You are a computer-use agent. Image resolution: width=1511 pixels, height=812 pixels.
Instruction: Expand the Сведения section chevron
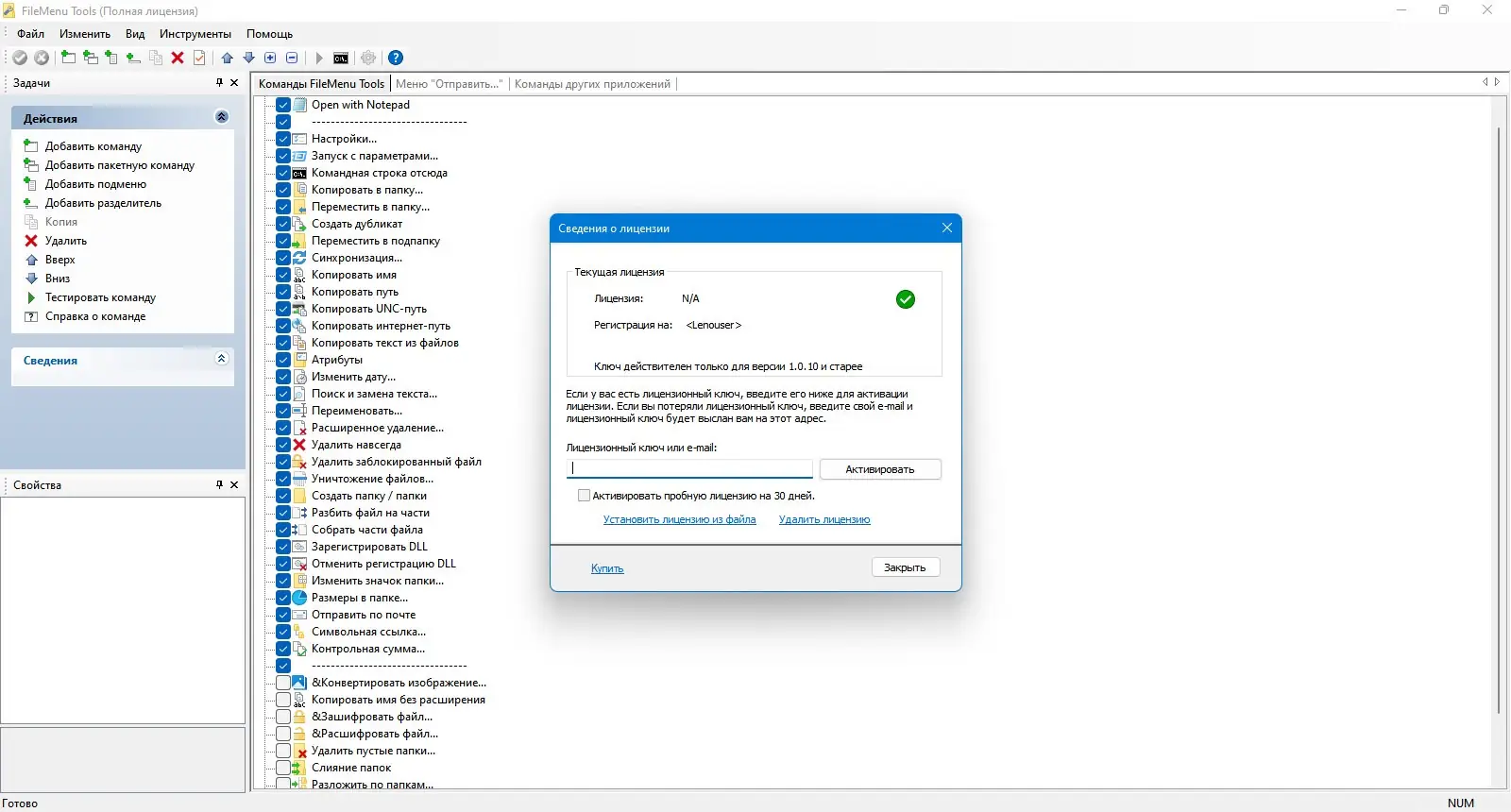point(222,359)
